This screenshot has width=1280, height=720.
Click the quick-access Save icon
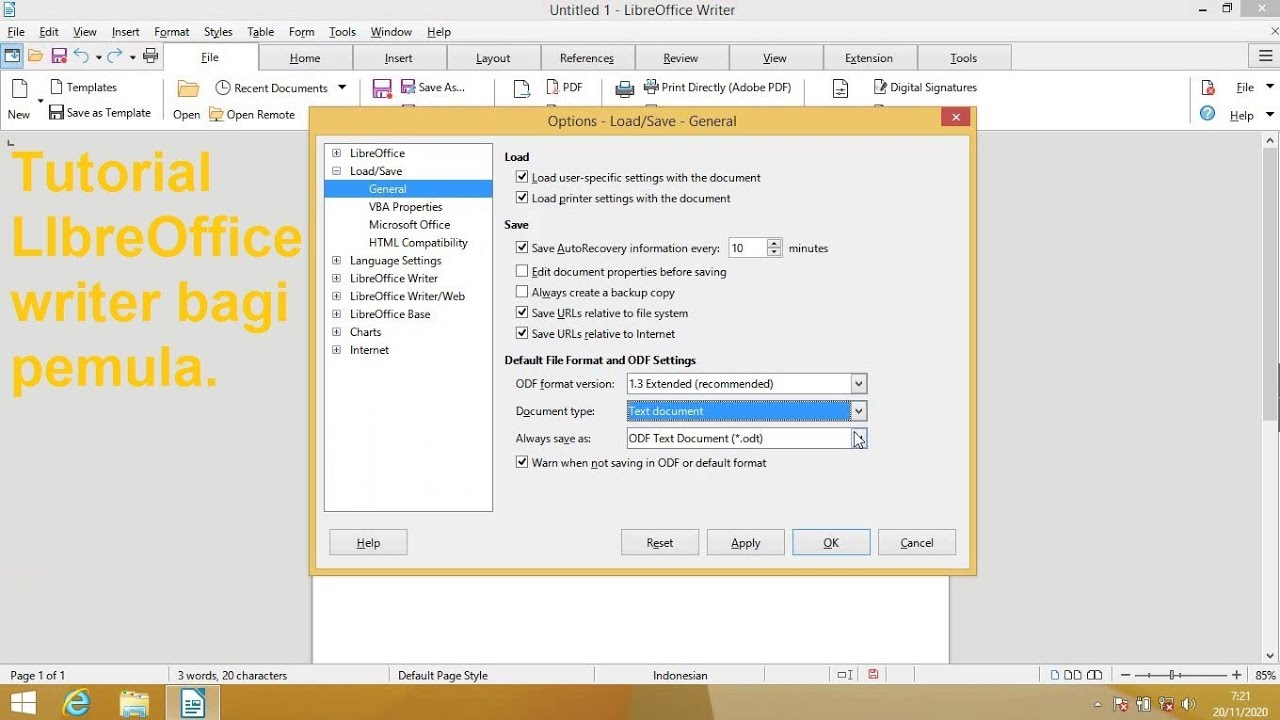(x=59, y=56)
